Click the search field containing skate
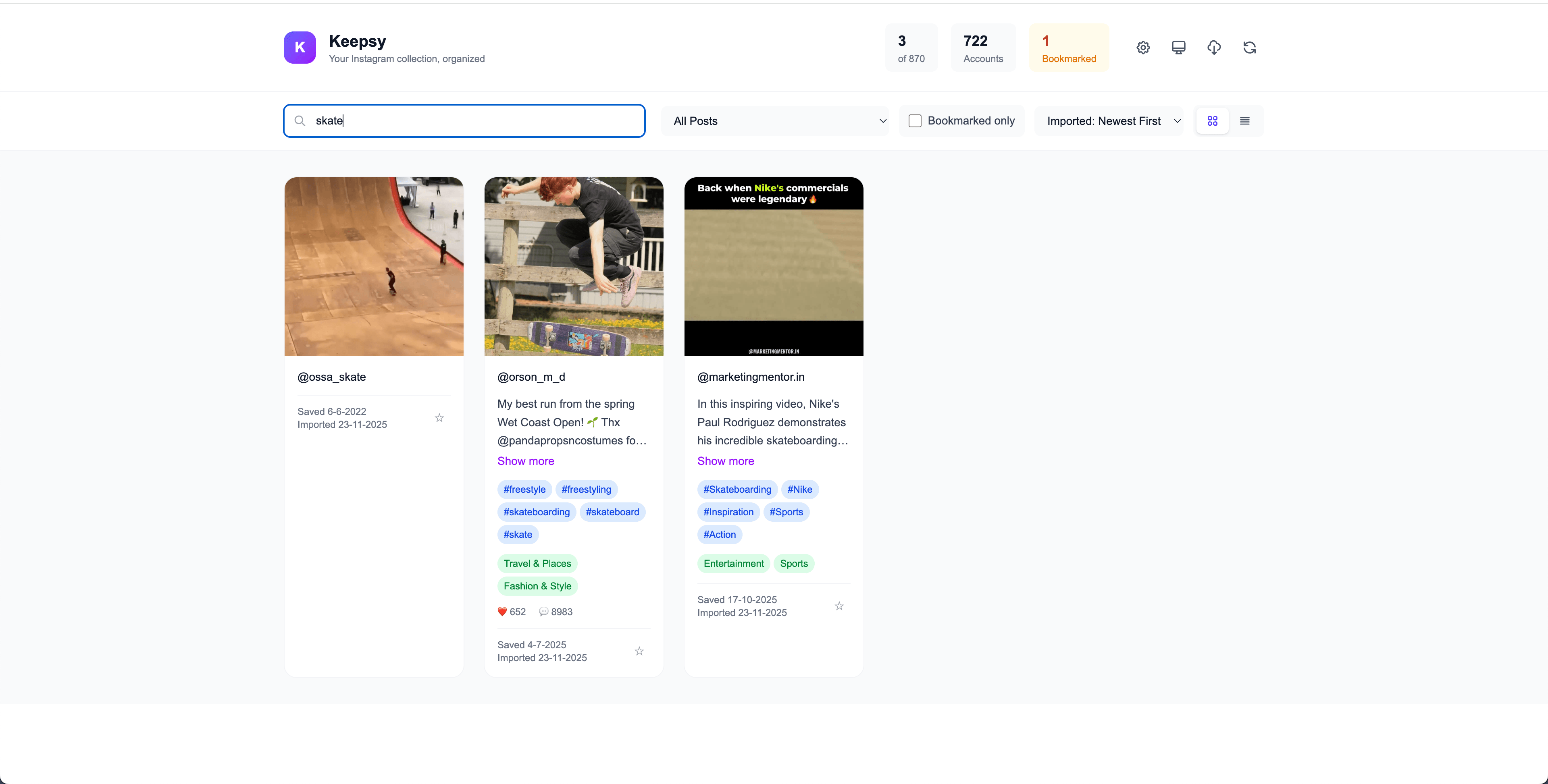This screenshot has width=1548, height=784. pyautogui.click(x=464, y=121)
